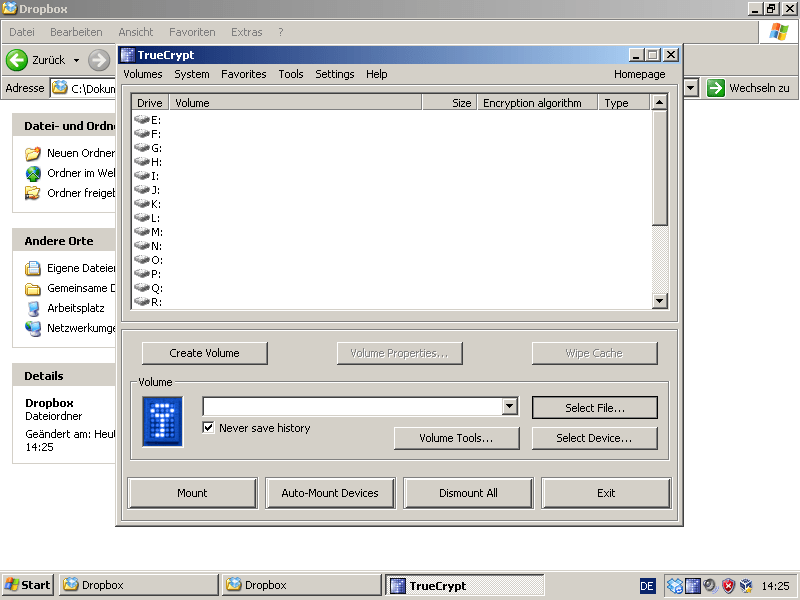Open the address bar dropdown arrow
The height and width of the screenshot is (600, 800).
click(x=690, y=88)
